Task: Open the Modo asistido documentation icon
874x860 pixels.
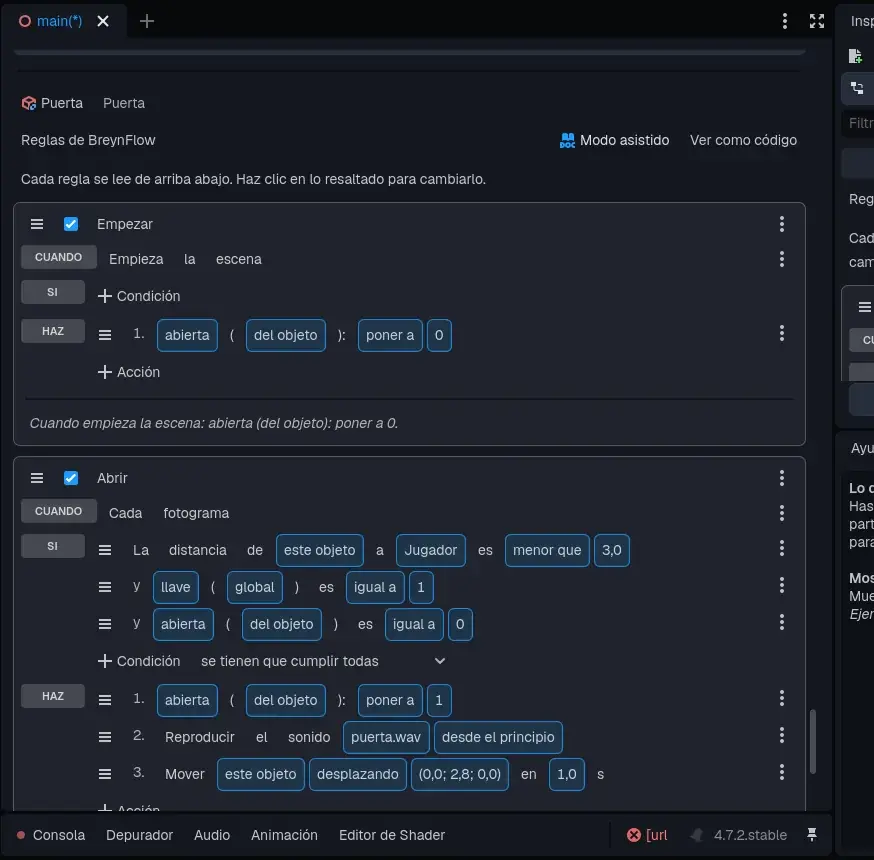Action: pyautogui.click(x=567, y=140)
